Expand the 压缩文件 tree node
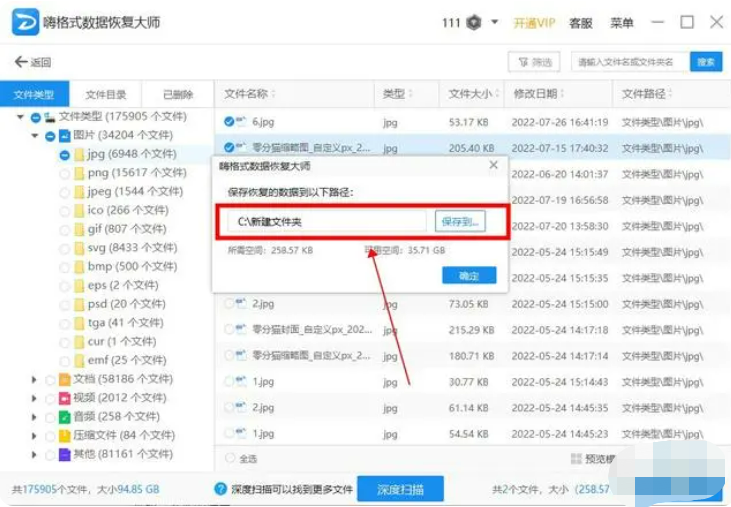The image size is (731, 507). (x=34, y=436)
